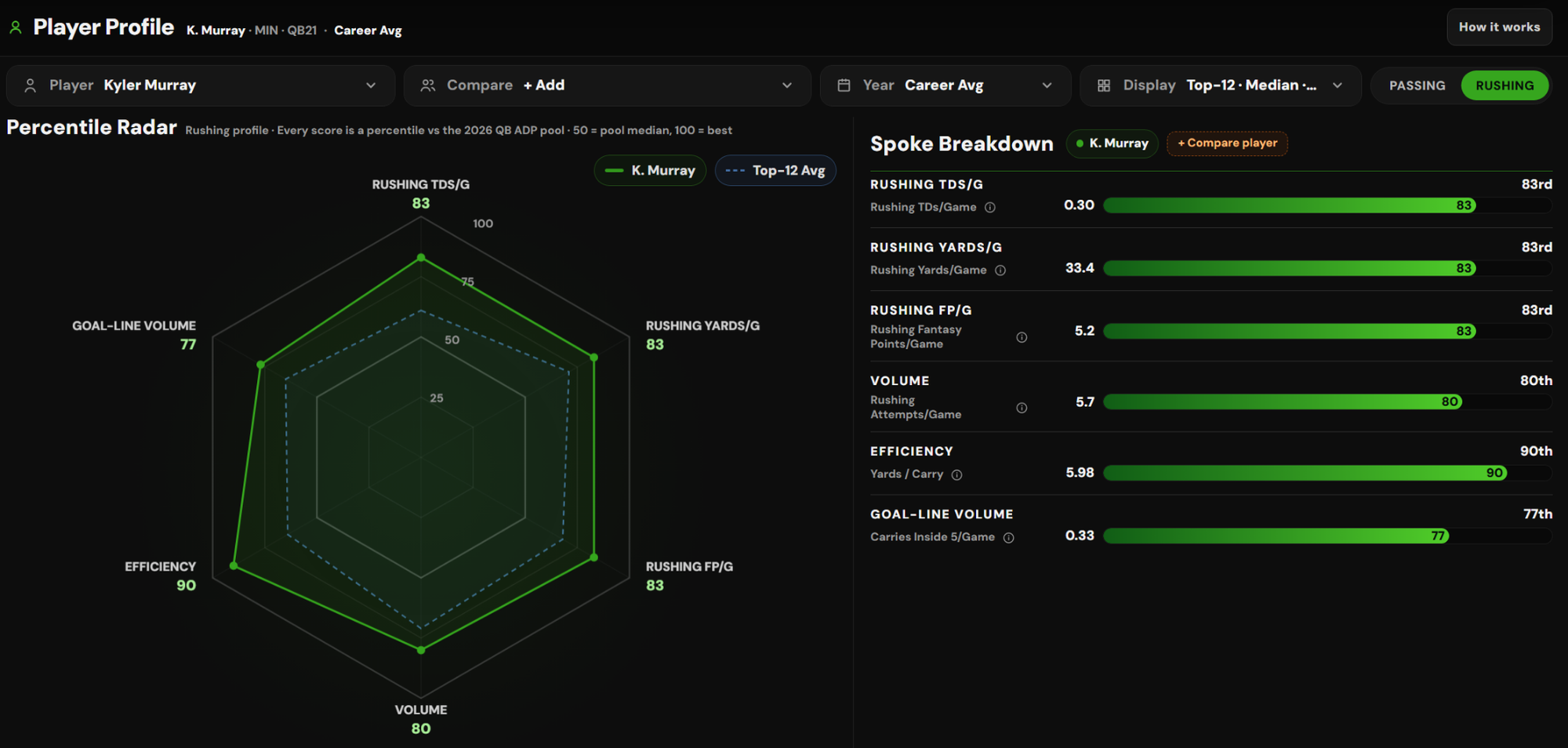
Task: Click + Compare player button
Action: click(1227, 143)
